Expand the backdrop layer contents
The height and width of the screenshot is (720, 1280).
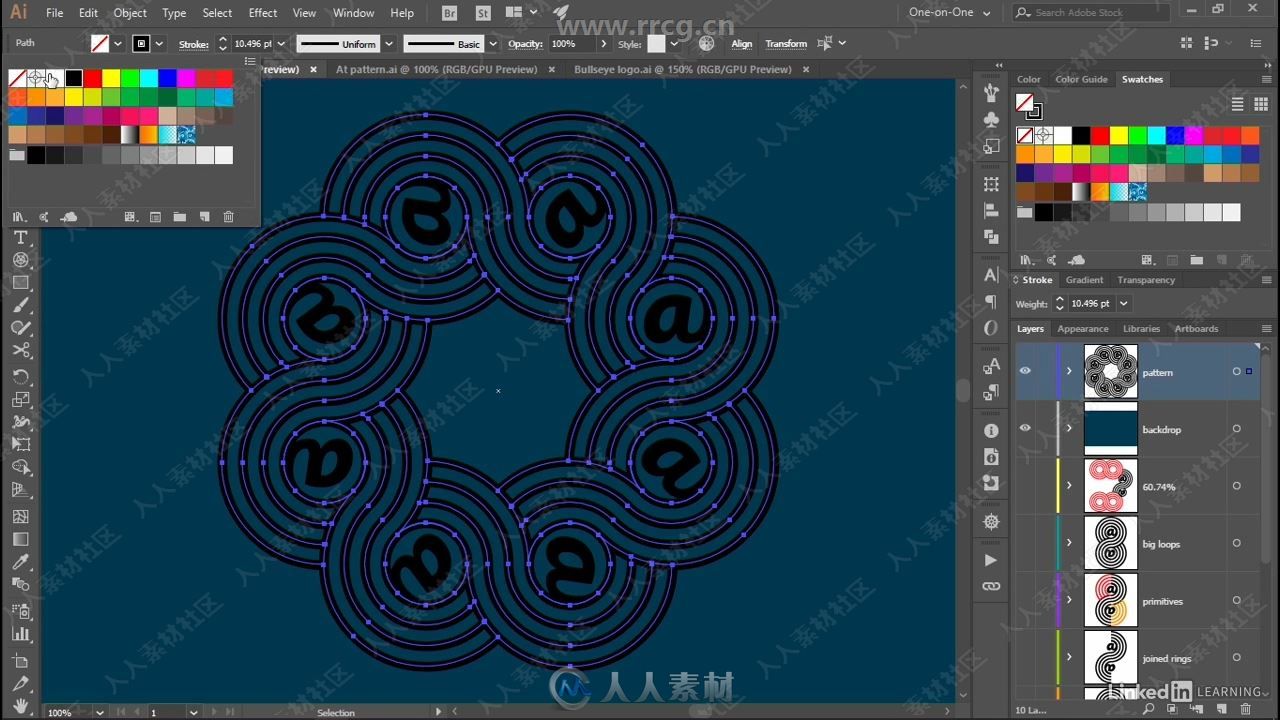pos(1068,428)
